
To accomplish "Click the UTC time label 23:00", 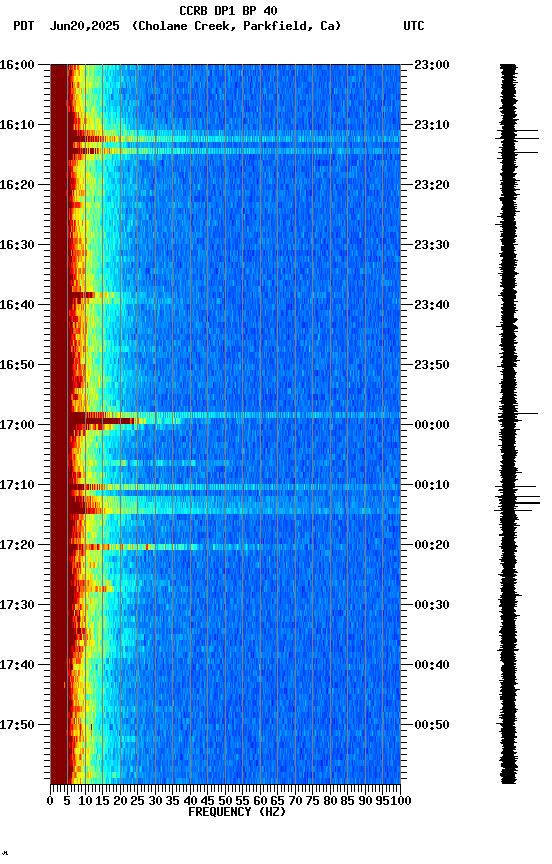I will point(432,65).
